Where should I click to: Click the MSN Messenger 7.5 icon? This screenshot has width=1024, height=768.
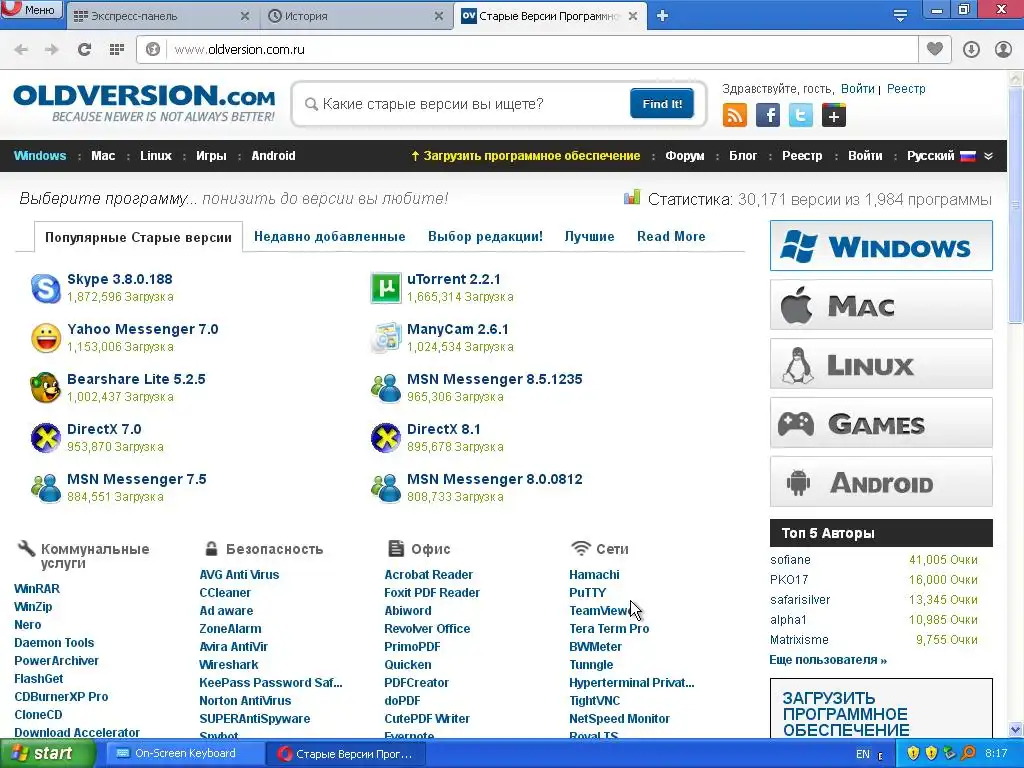pos(46,488)
